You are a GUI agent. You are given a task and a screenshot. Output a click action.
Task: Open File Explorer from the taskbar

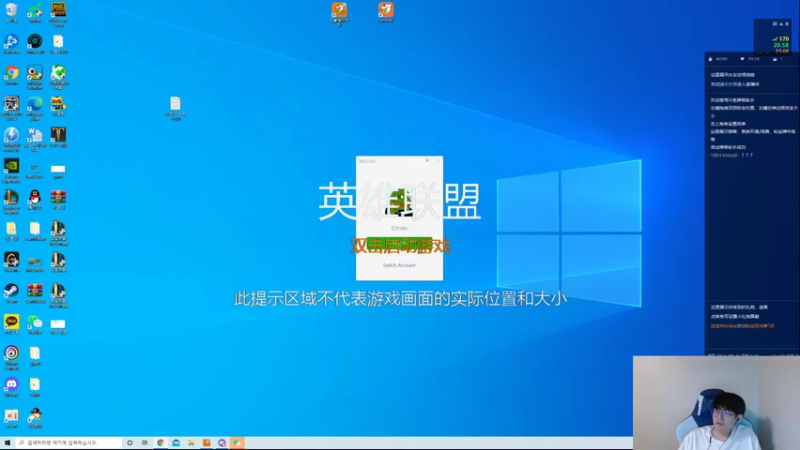pos(191,443)
